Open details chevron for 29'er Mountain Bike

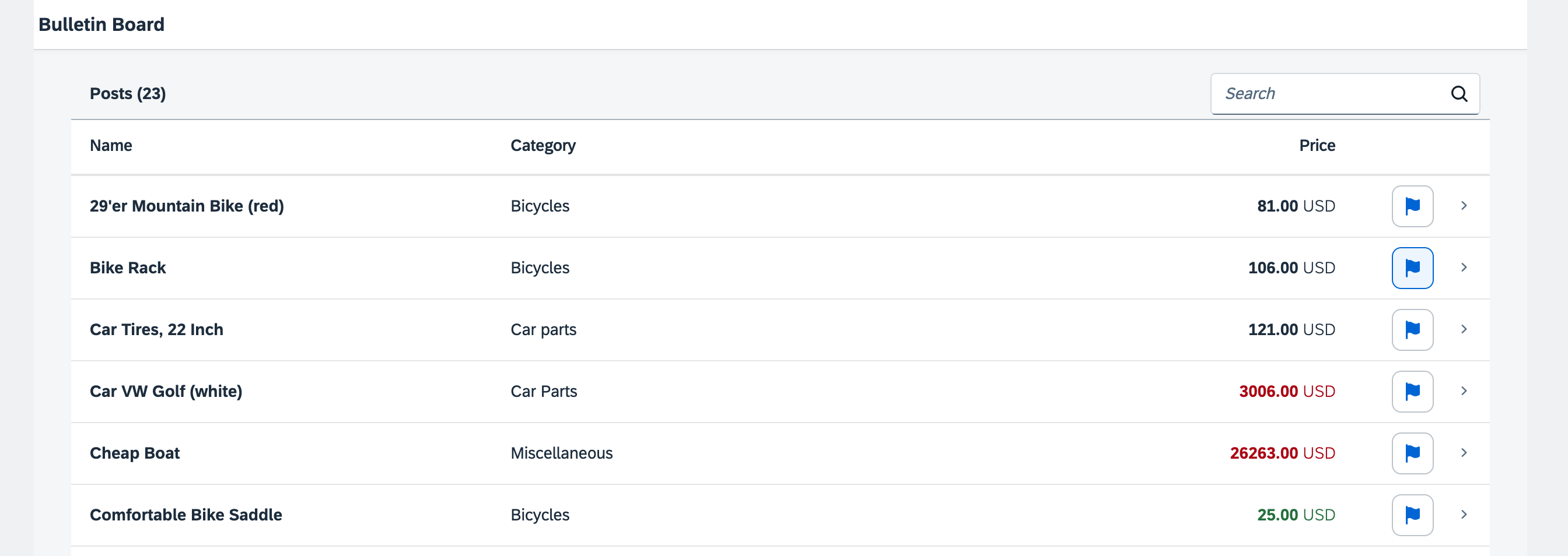coord(1464,206)
